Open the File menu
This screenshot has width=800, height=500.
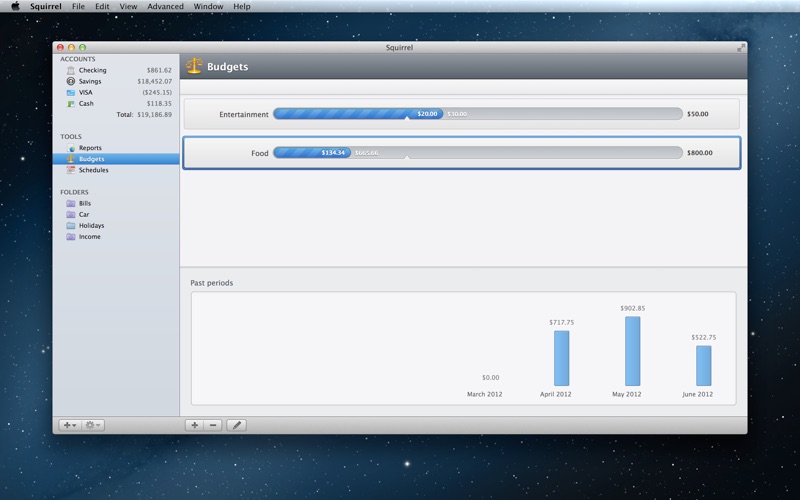(x=78, y=6)
